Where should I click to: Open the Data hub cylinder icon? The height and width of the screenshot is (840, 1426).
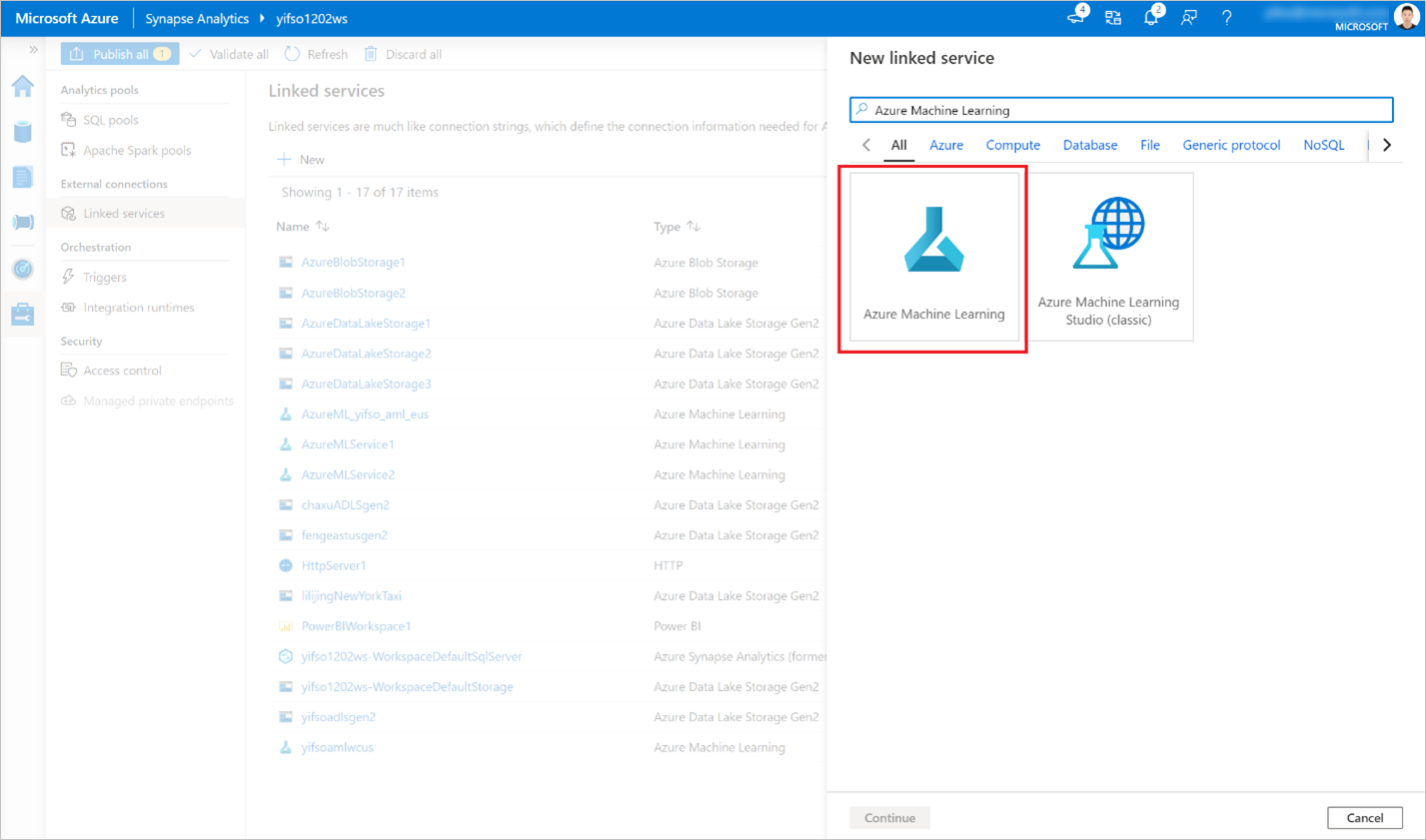tap(22, 131)
